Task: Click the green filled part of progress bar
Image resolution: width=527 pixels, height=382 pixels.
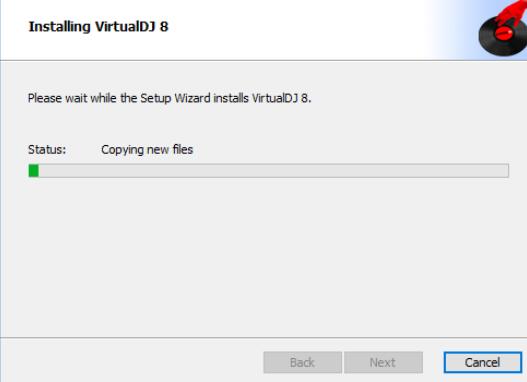Action: point(34,170)
